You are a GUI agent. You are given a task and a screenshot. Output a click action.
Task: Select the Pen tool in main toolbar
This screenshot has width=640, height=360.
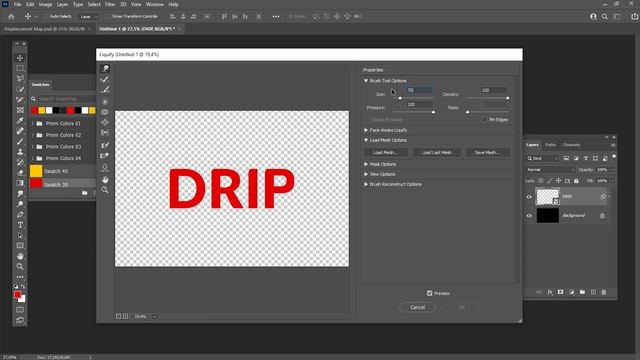click(20, 214)
